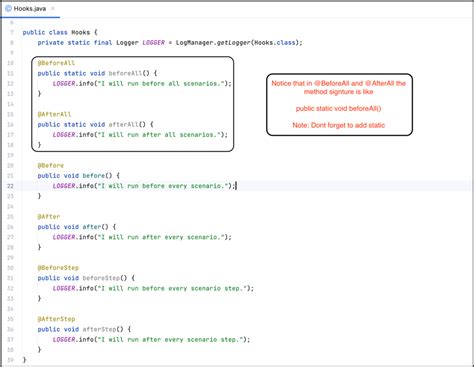Click the @BeforeAll annotation
This screenshot has width=474, height=367.
(56, 63)
